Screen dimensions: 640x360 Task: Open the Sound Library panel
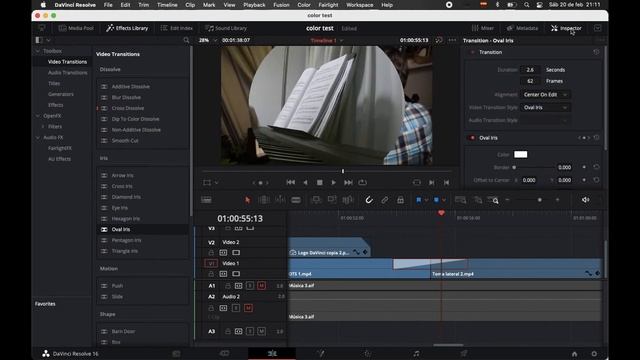click(x=226, y=28)
